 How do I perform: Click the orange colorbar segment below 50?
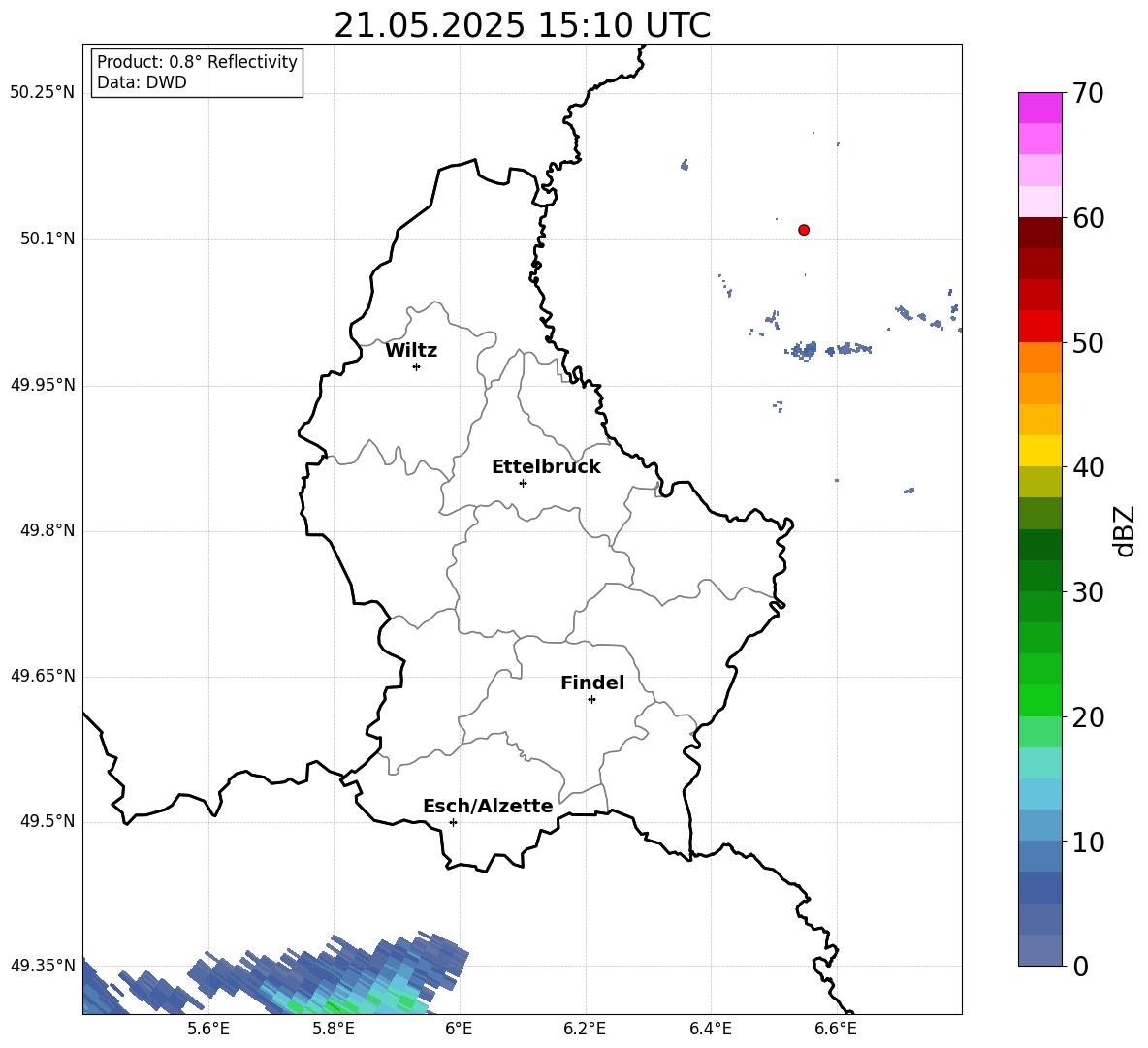point(1039,358)
